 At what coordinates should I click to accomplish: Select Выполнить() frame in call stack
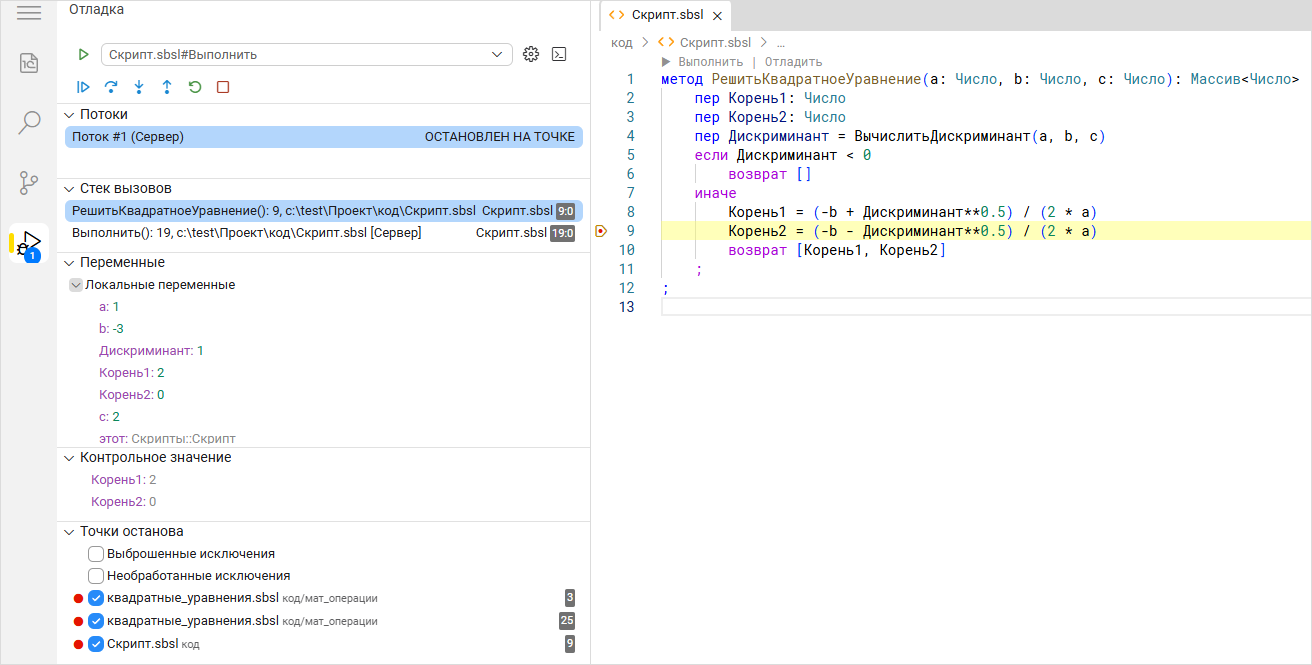(246, 233)
